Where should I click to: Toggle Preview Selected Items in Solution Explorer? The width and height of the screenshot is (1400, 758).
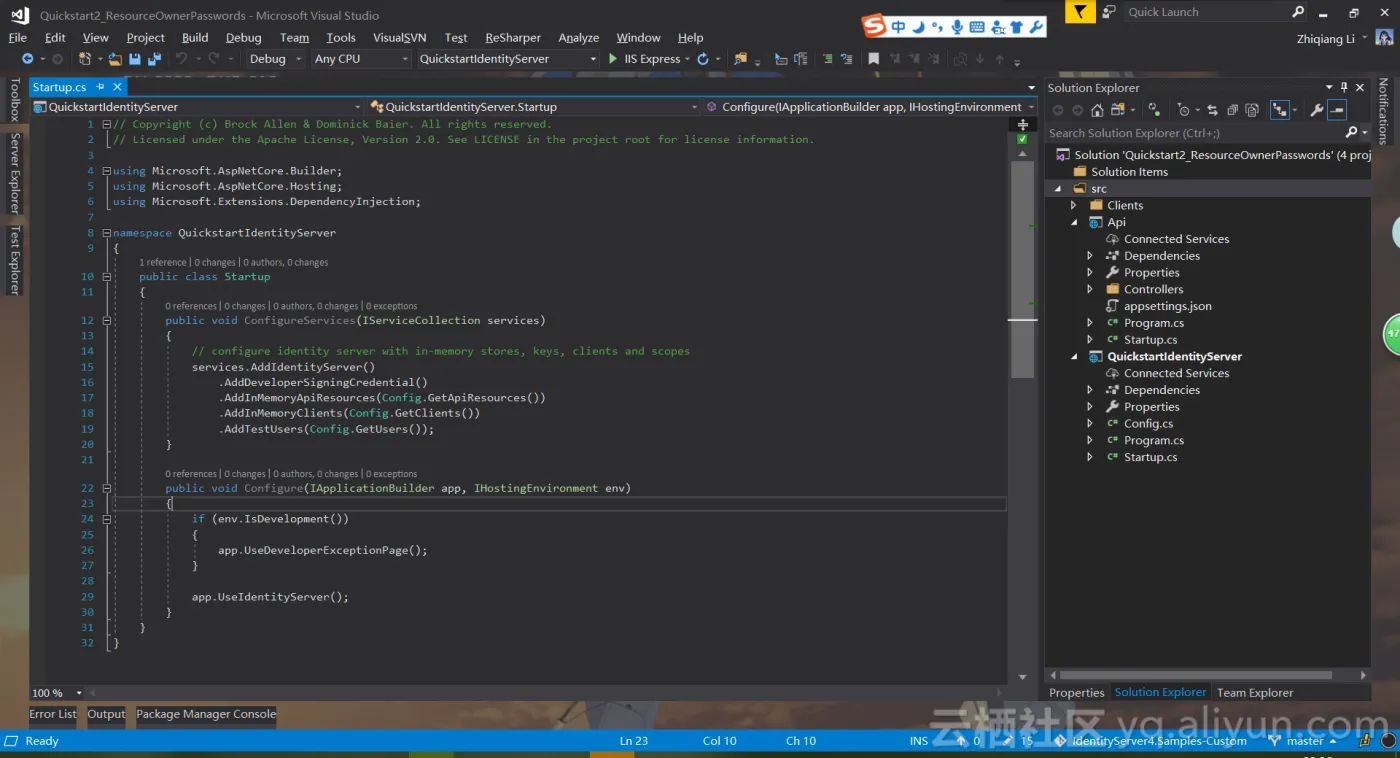point(1337,110)
